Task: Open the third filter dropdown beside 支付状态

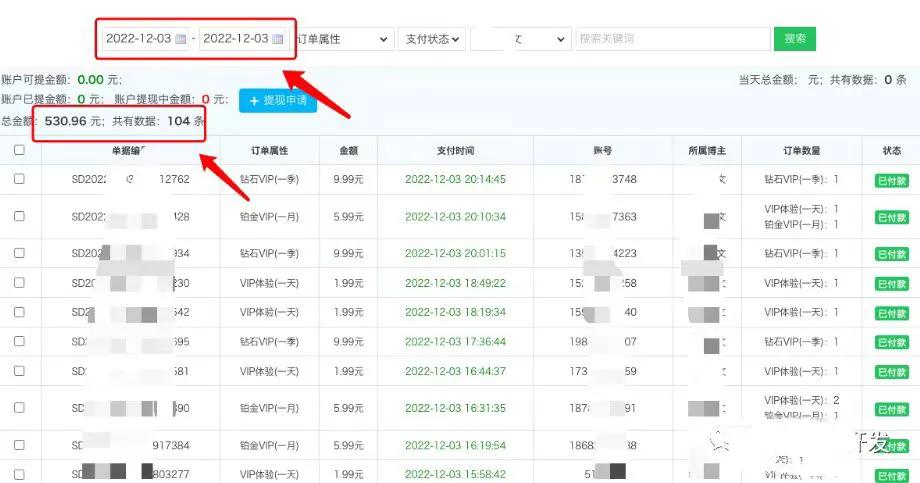Action: (x=520, y=39)
